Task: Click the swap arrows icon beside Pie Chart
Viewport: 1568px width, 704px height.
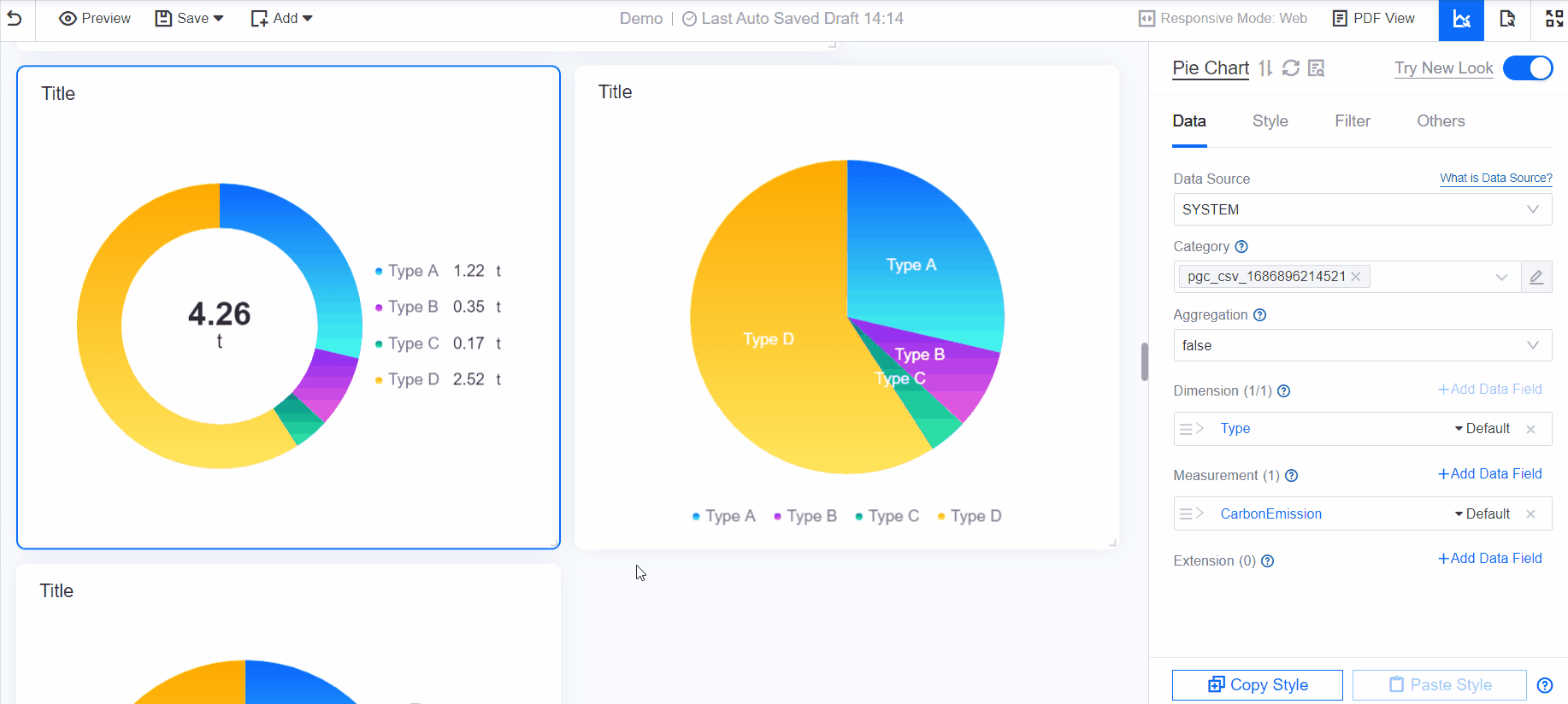Action: coord(1266,68)
